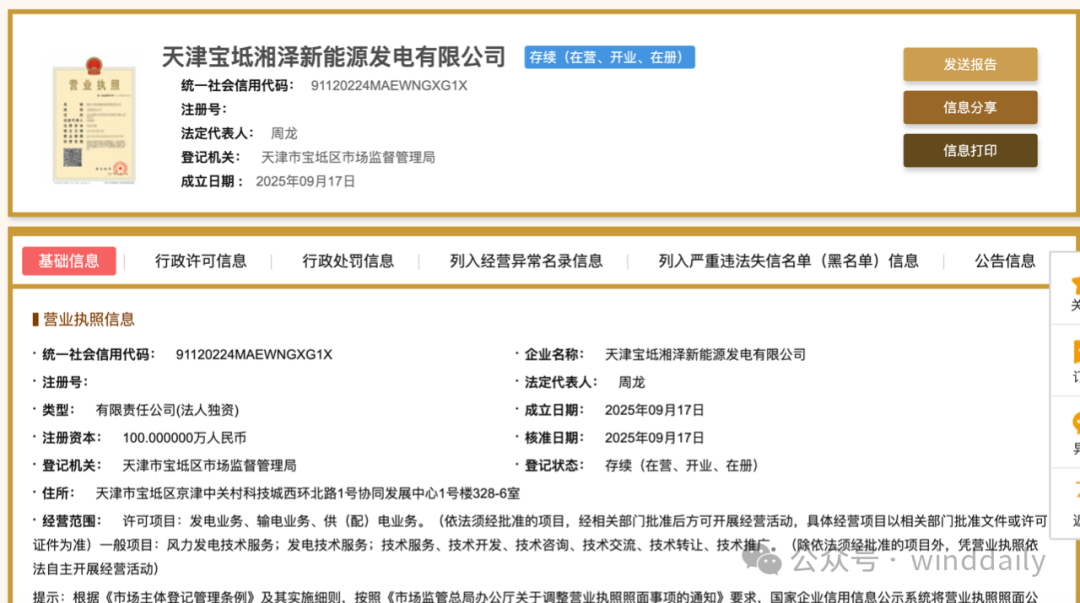Click the company title 天津宝坻湘泽新能源发电有限公司 in header
This screenshot has height=603, width=1080.
334,57
